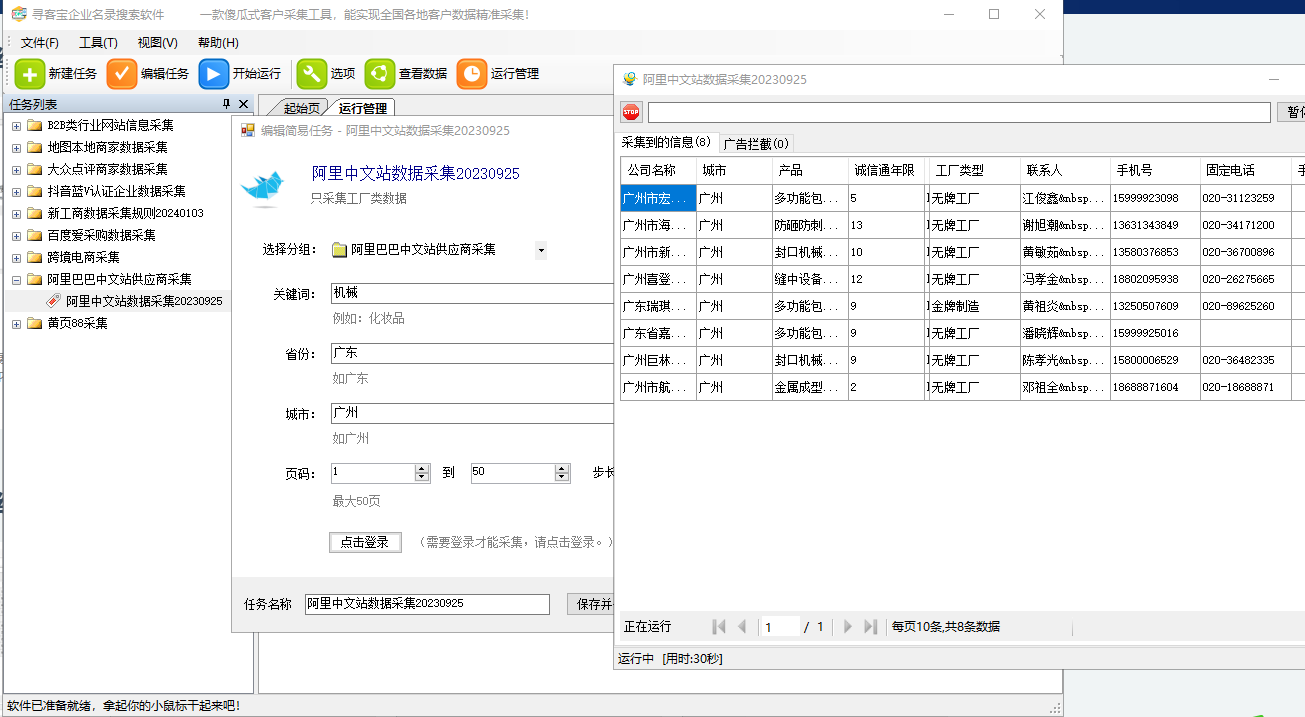
Task: Click the 阿里中文站数据采集 window title icon
Action: [x=630, y=79]
